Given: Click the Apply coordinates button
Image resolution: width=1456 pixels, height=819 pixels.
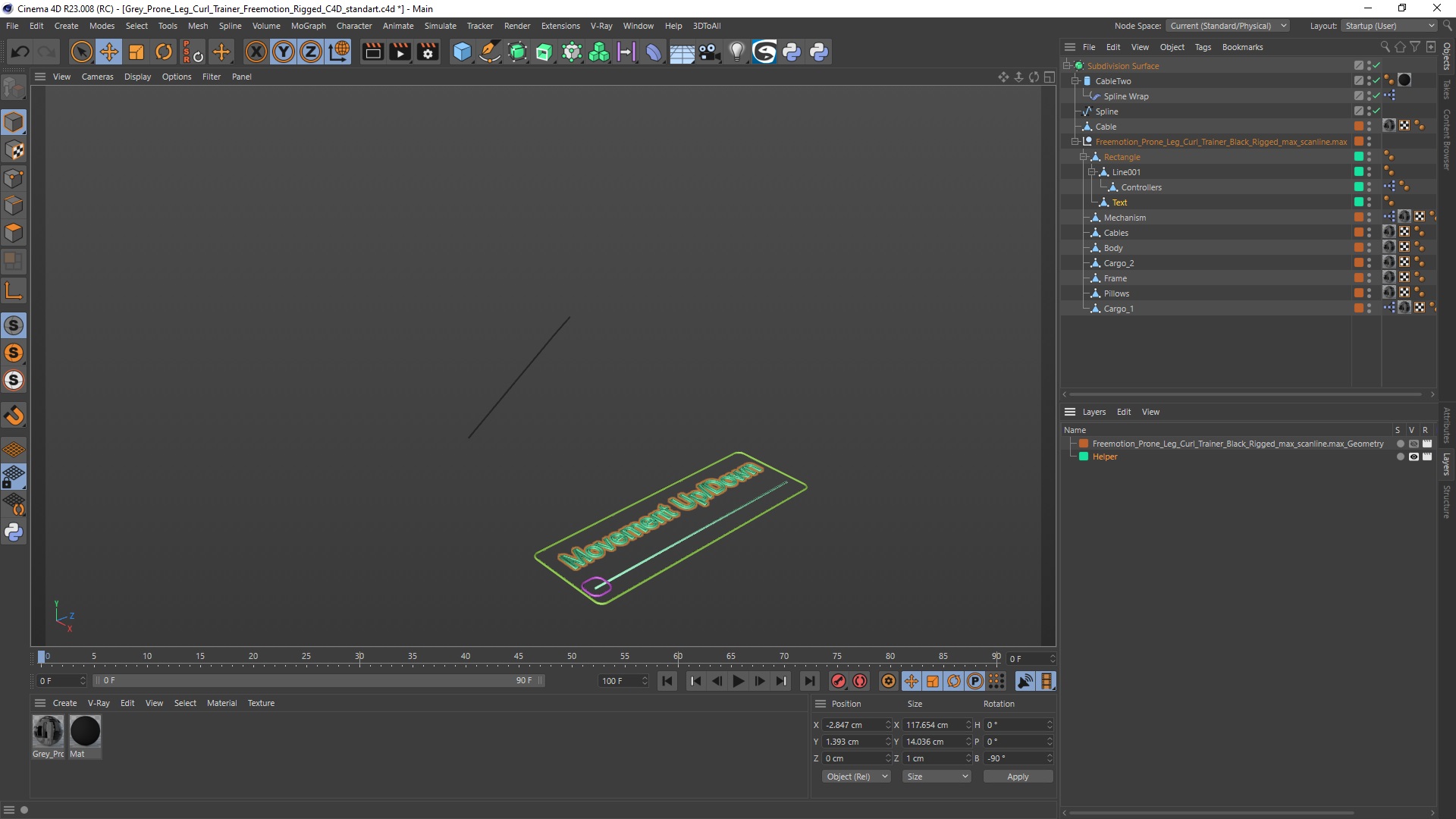Looking at the screenshot, I should (1018, 777).
